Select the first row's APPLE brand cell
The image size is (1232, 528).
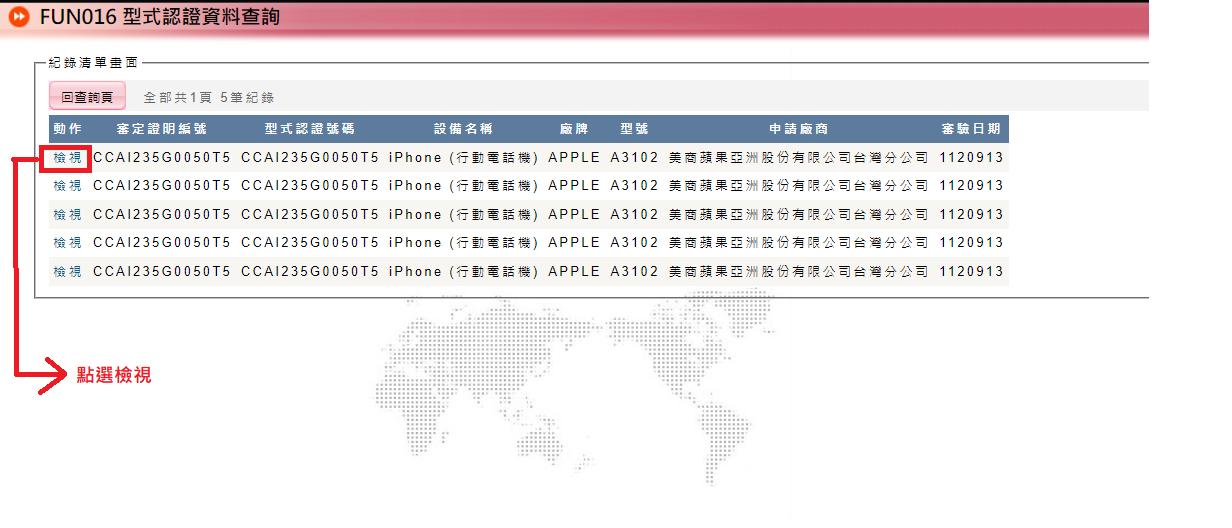point(574,158)
